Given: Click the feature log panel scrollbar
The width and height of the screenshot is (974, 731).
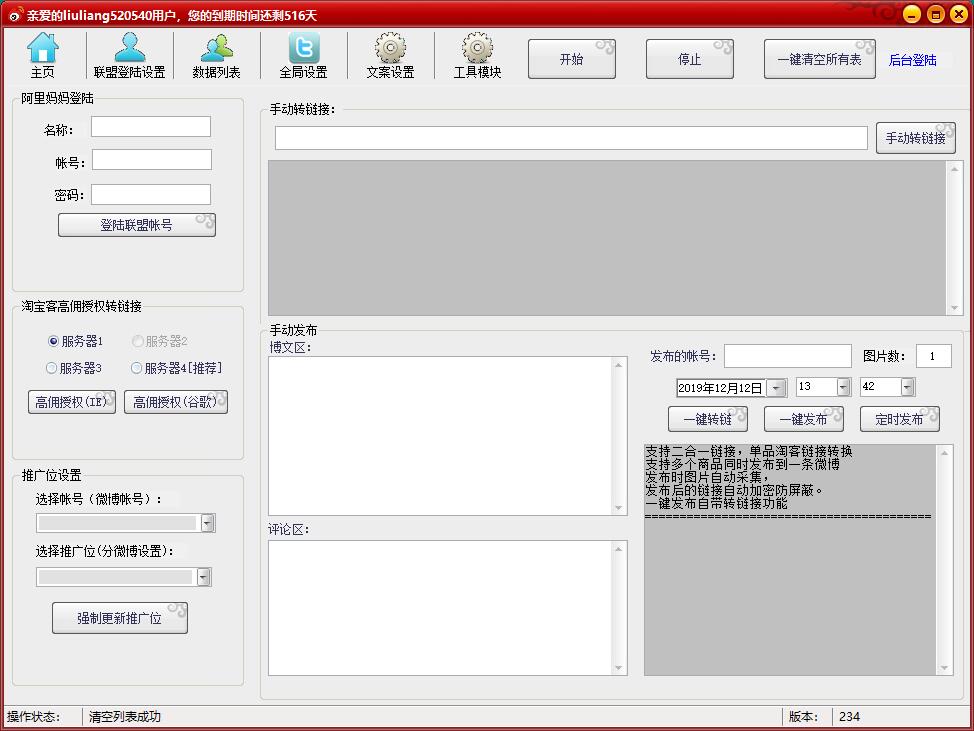Looking at the screenshot, I should click(944, 560).
